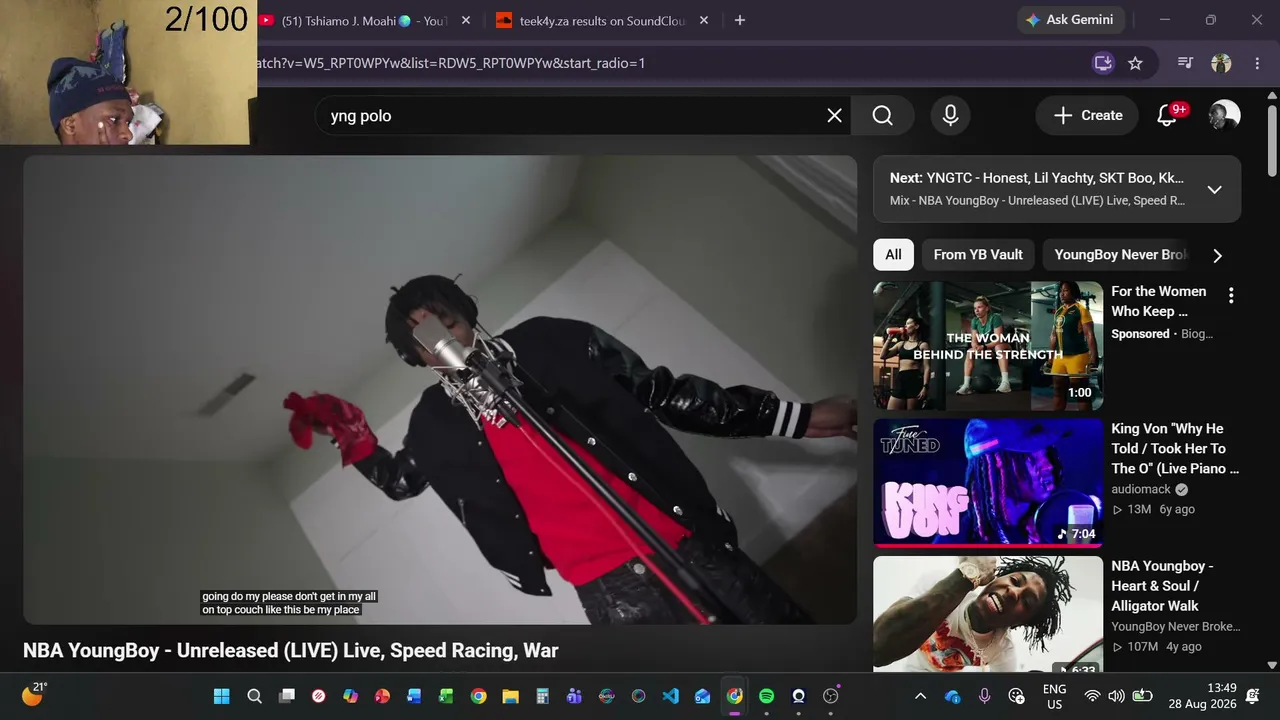Screen dimensions: 1280x720
Task: Click the video title 'NBA YoungBoy - Unreleased (LIVE)'
Action: pyautogui.click(x=291, y=651)
